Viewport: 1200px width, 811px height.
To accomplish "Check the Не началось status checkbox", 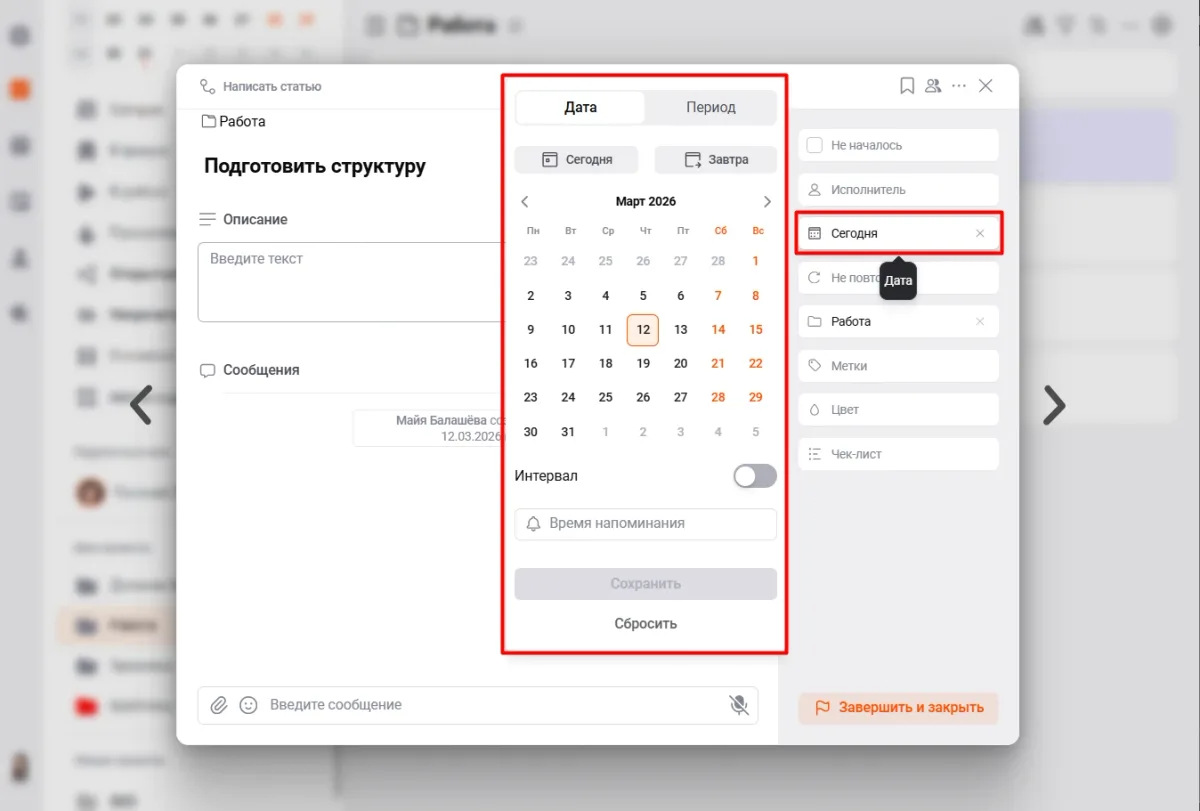I will pyautogui.click(x=815, y=145).
